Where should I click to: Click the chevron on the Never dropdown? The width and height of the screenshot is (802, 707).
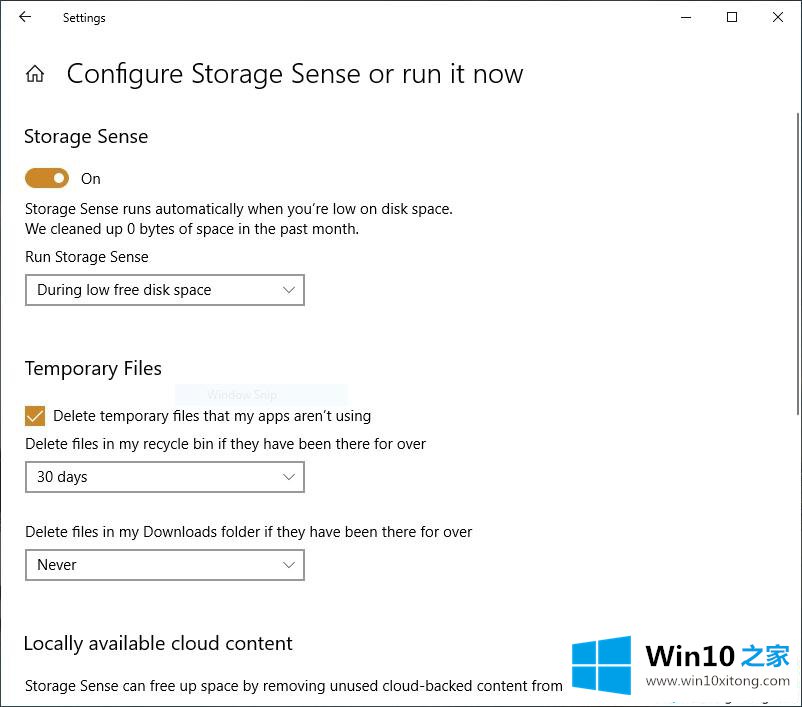[288, 565]
